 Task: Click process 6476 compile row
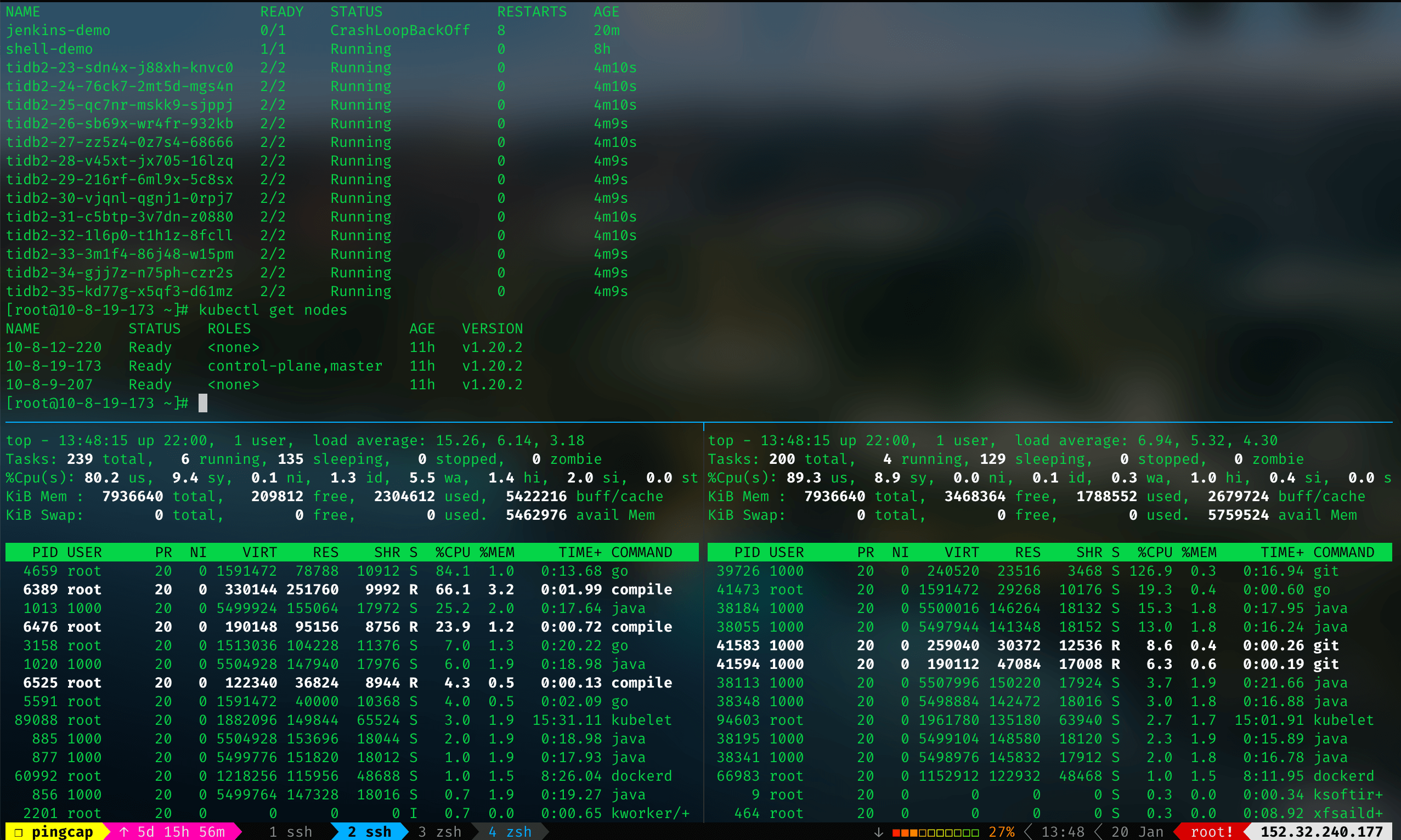point(352,627)
